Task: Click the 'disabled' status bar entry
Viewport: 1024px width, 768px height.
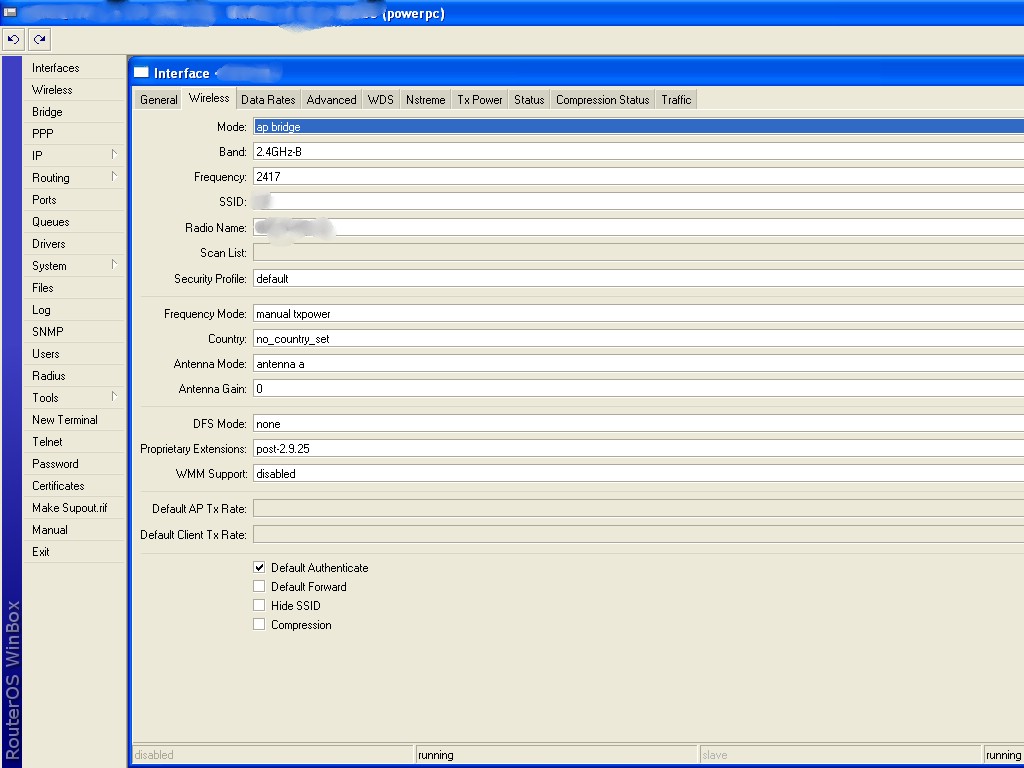Action: (x=272, y=755)
